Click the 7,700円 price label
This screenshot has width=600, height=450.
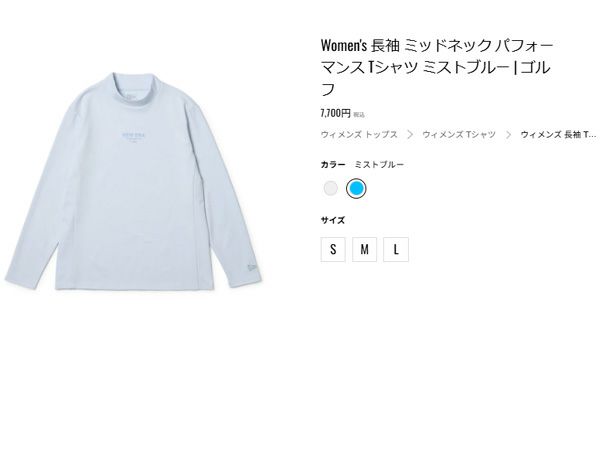(336, 113)
